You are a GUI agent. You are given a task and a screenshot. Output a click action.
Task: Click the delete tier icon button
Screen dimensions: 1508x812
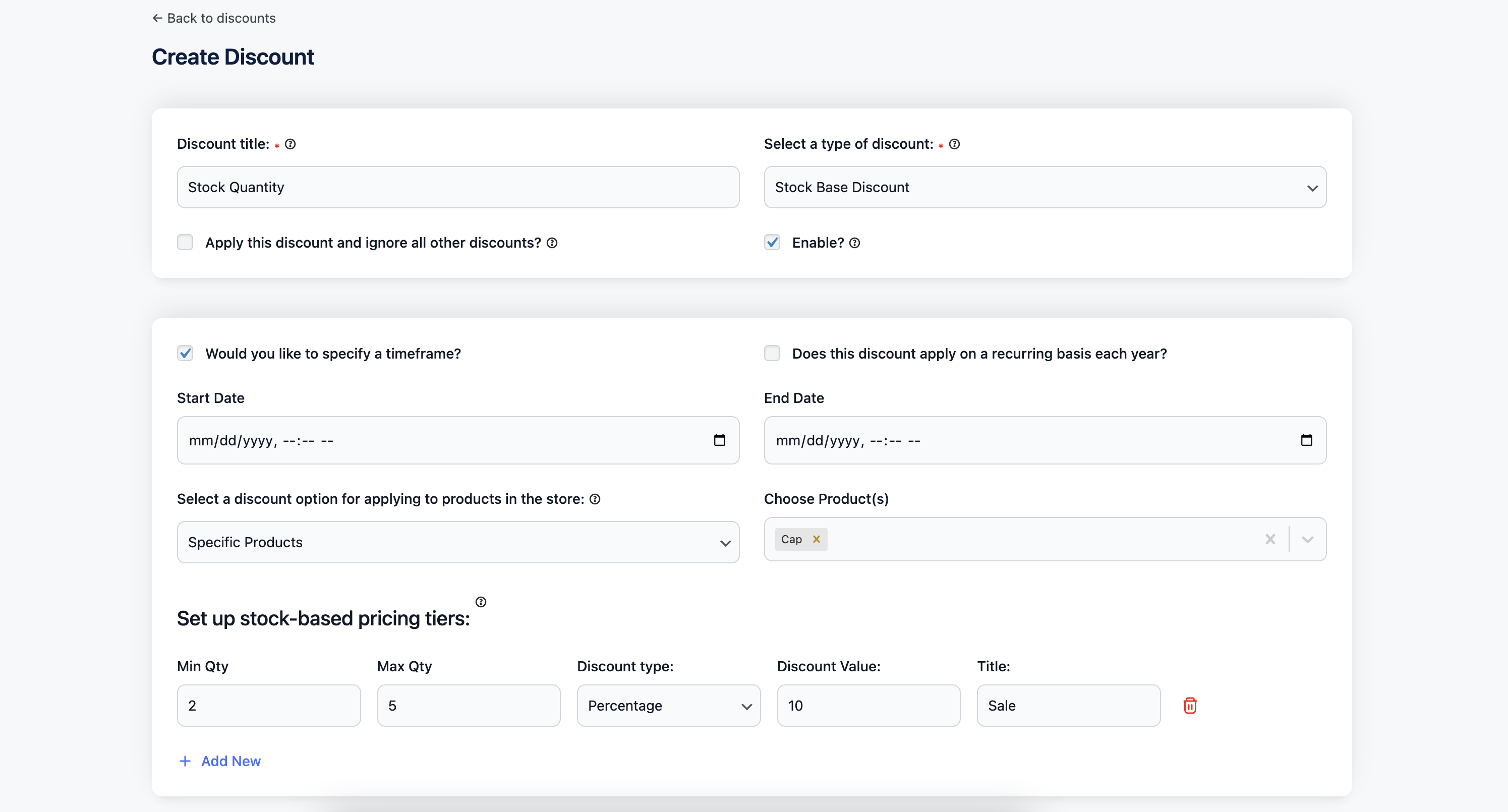coord(1190,705)
